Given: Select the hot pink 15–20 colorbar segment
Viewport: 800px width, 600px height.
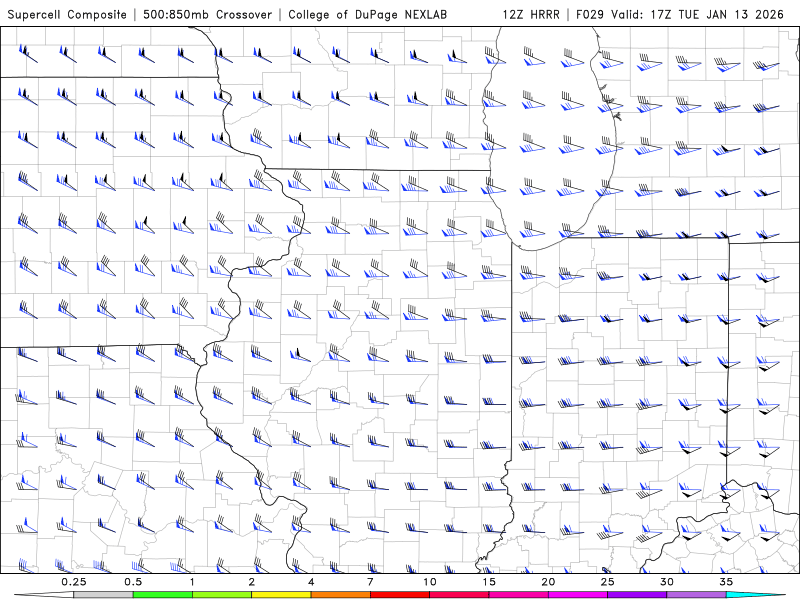Looking at the screenshot, I should coord(518,595).
